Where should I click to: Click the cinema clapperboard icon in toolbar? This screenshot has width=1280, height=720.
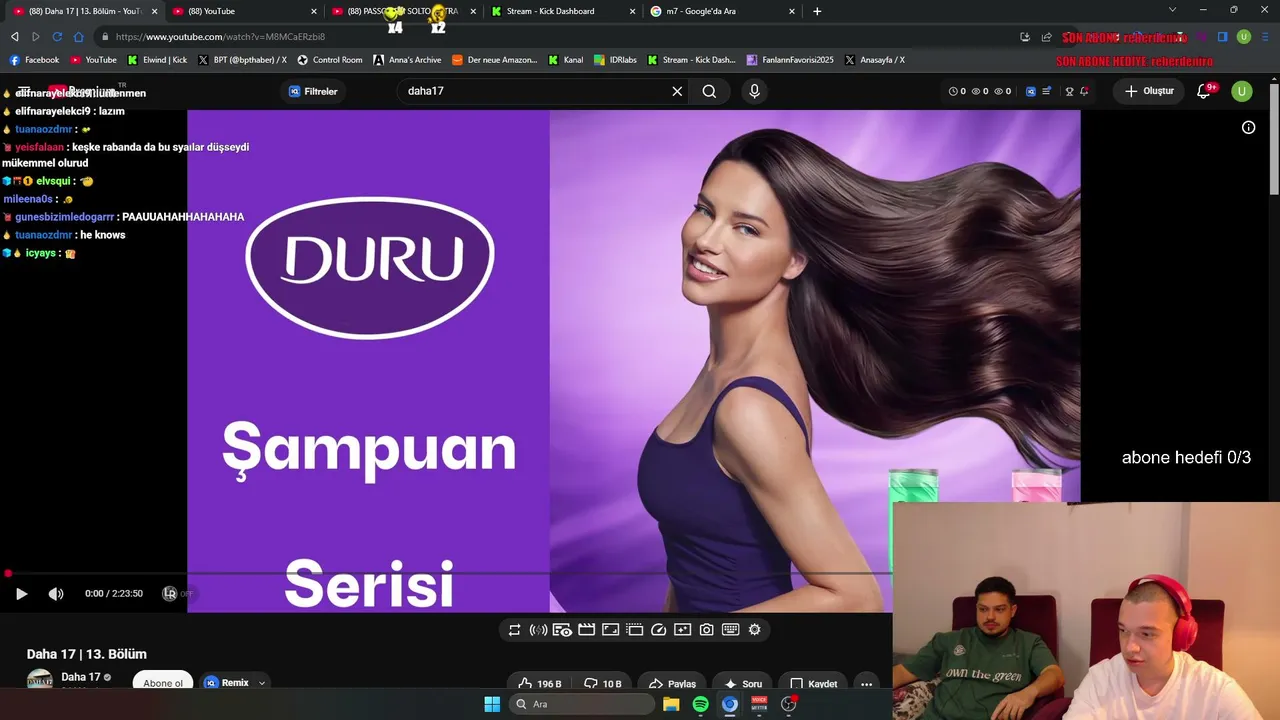(x=586, y=630)
